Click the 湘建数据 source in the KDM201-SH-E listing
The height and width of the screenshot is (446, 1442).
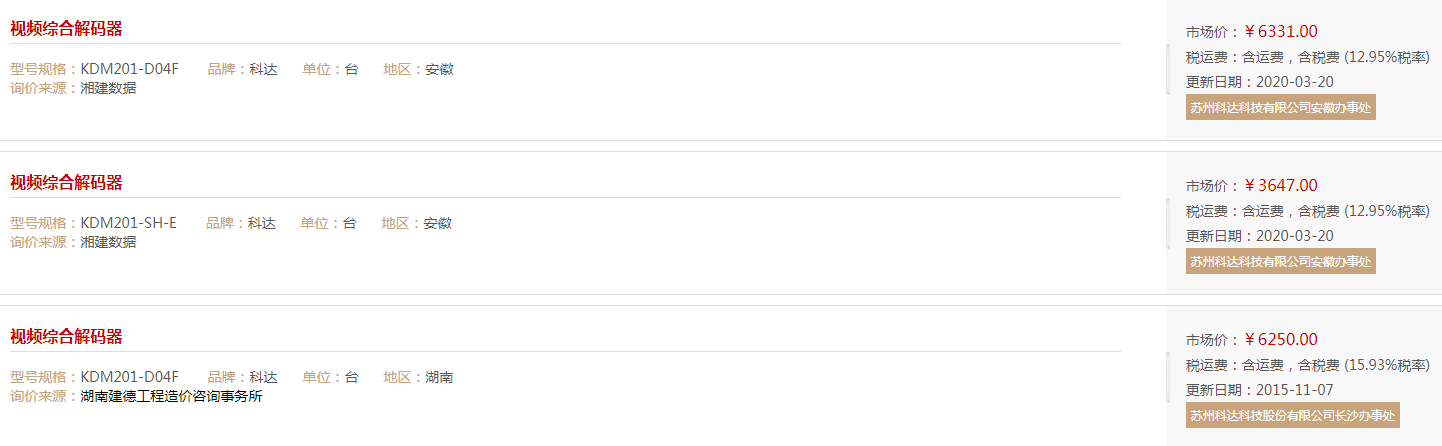tap(108, 242)
